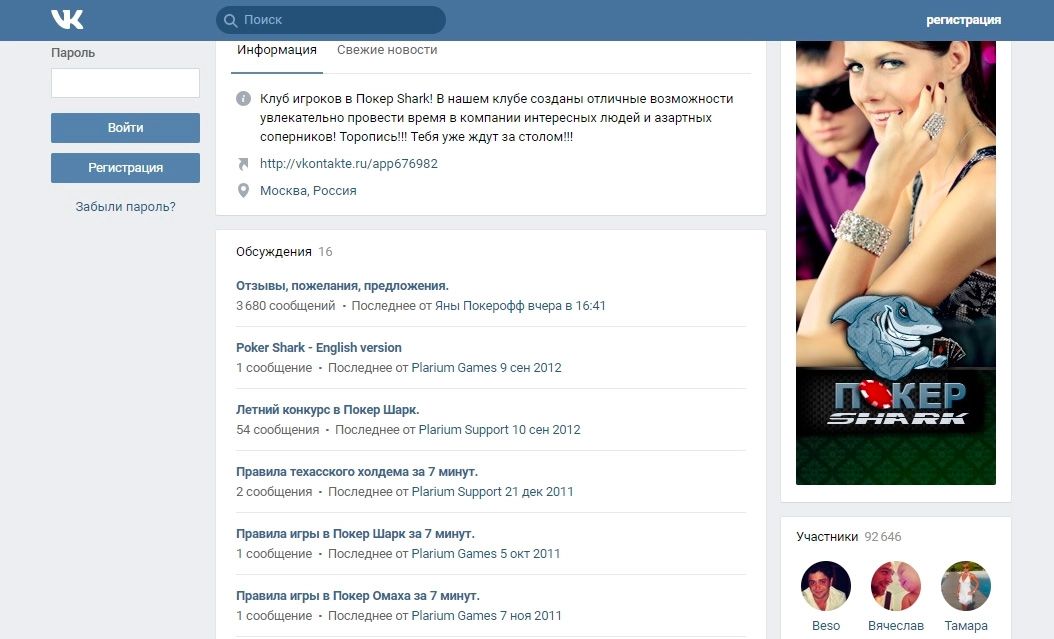Click Beso's profile avatar
Image resolution: width=1054 pixels, height=639 pixels.
825,586
